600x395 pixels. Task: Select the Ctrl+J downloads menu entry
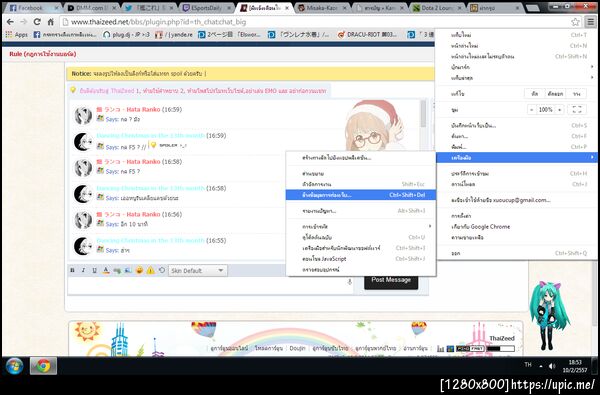point(517,184)
